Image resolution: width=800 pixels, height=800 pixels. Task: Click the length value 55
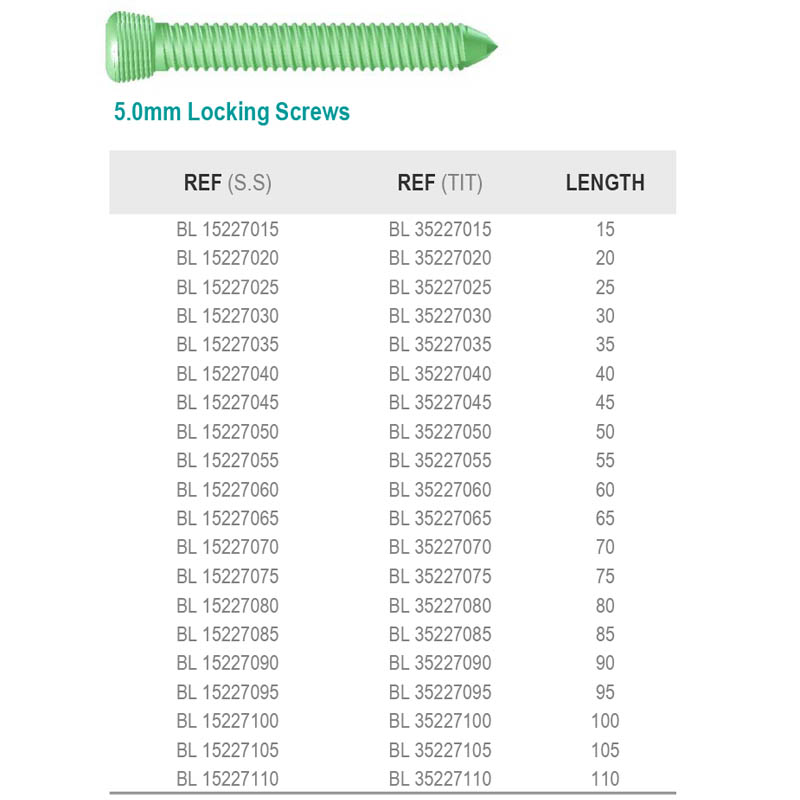pyautogui.click(x=605, y=461)
